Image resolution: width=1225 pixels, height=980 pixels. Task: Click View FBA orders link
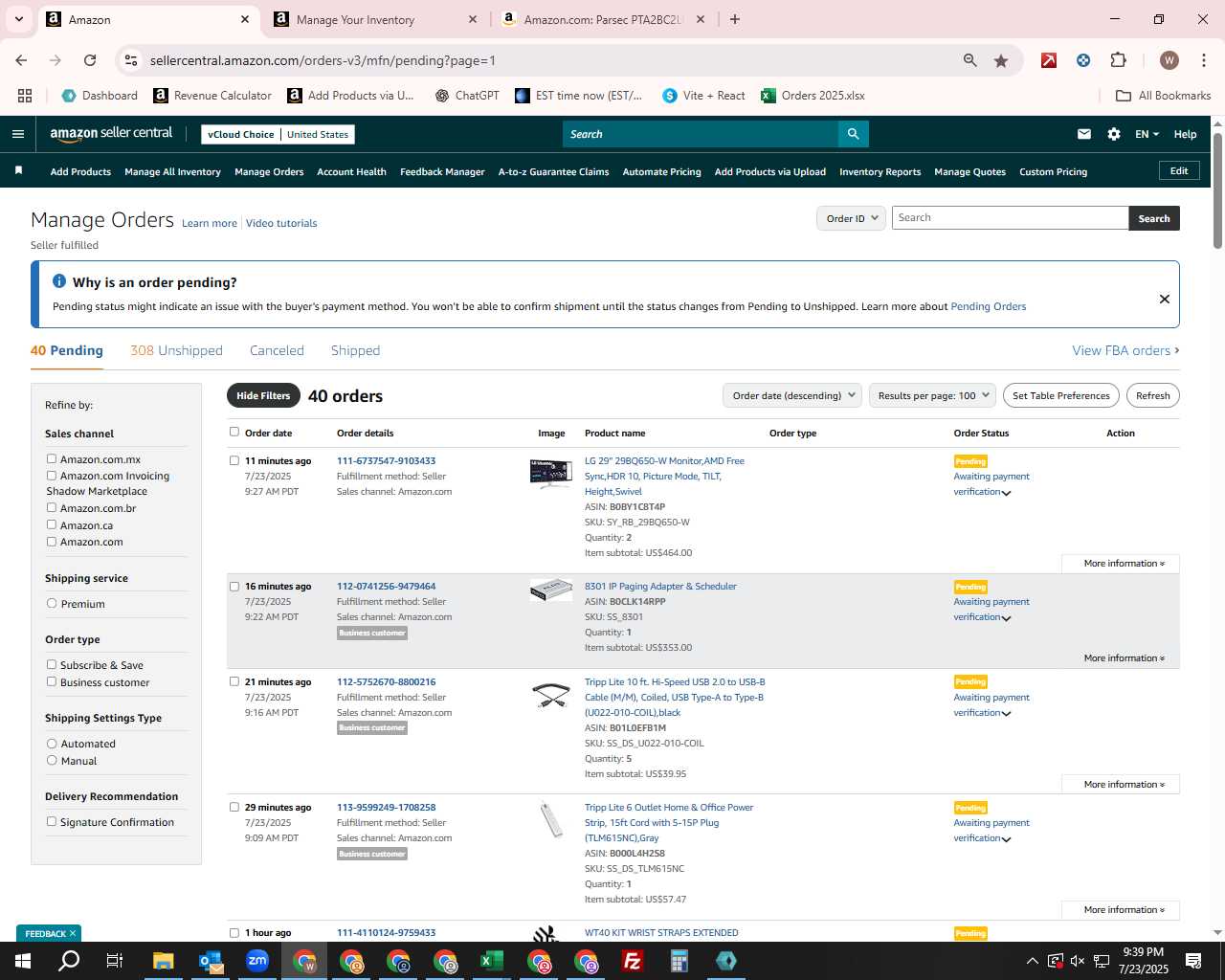pos(1125,350)
